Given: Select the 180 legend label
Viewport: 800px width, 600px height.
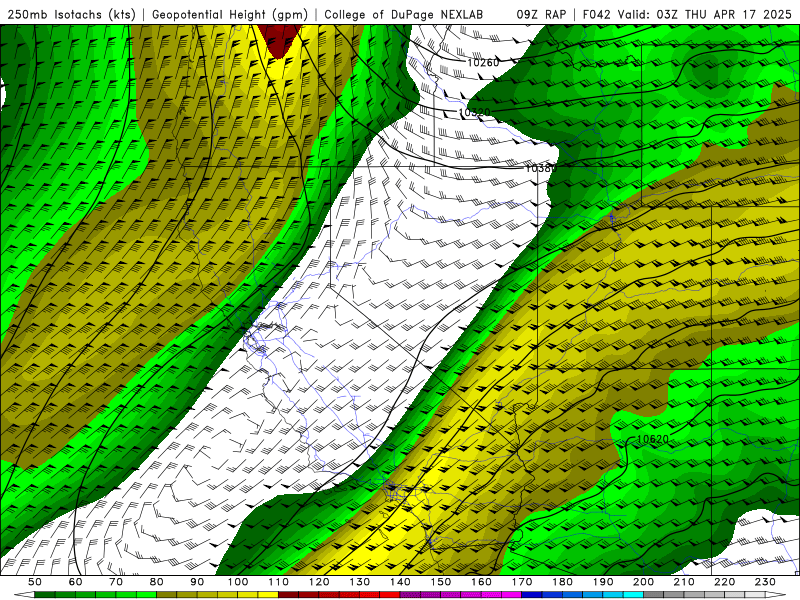Looking at the screenshot, I should pyautogui.click(x=562, y=582).
